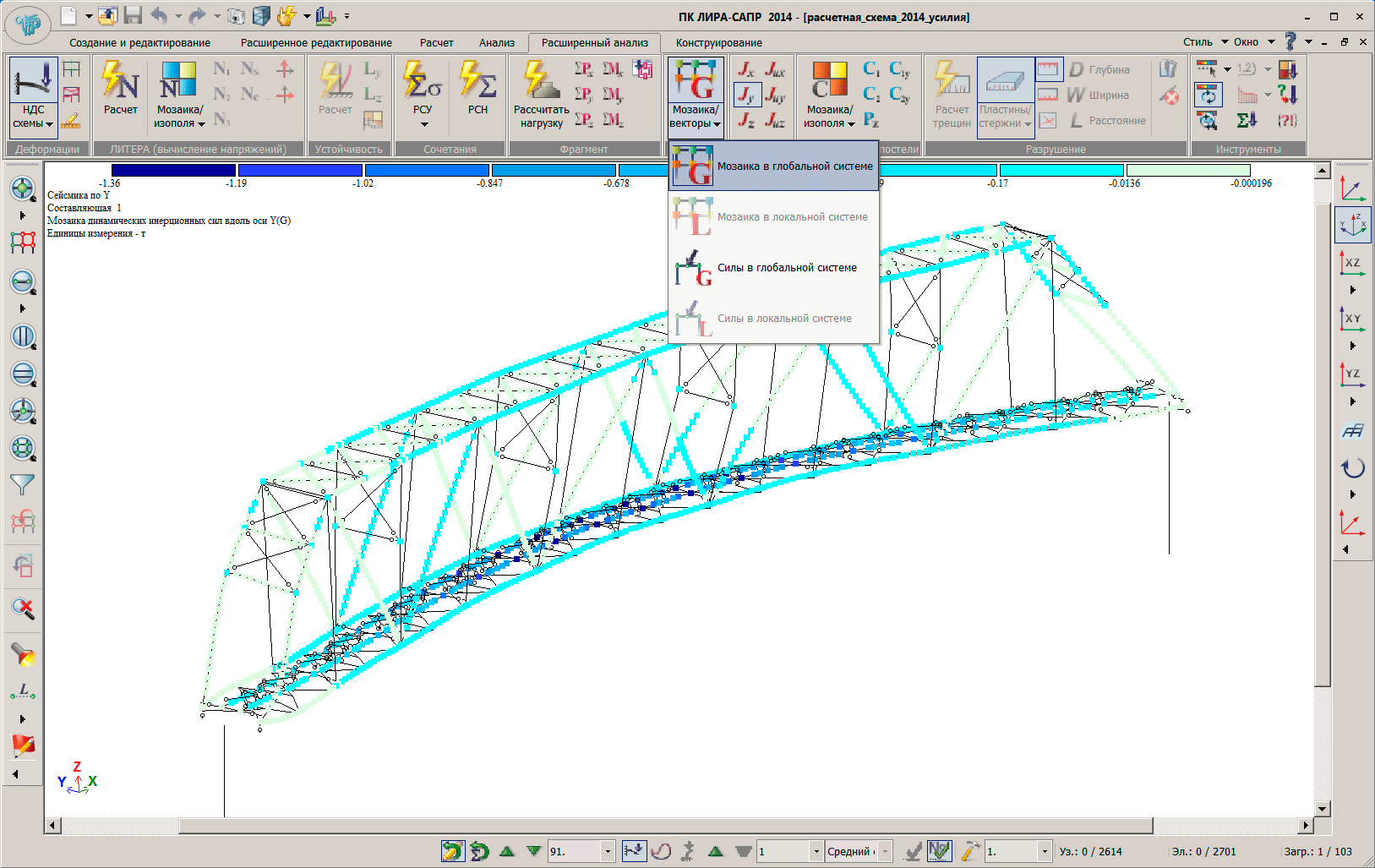
Task: Click the НДС схемы deformed scheme icon
Action: (x=33, y=80)
